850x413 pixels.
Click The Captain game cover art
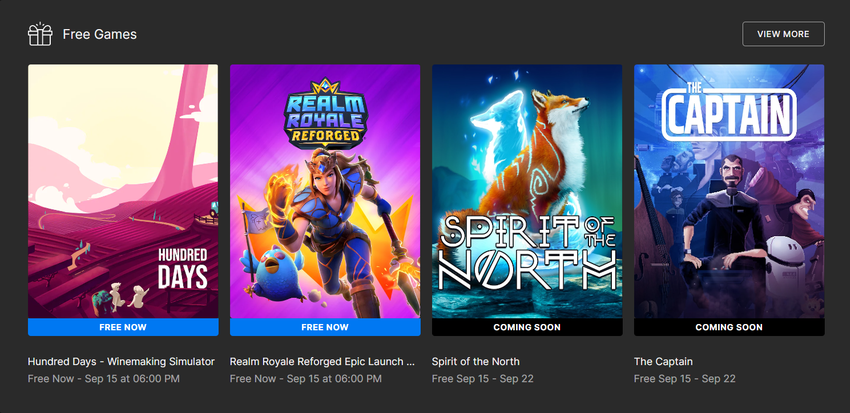729,191
